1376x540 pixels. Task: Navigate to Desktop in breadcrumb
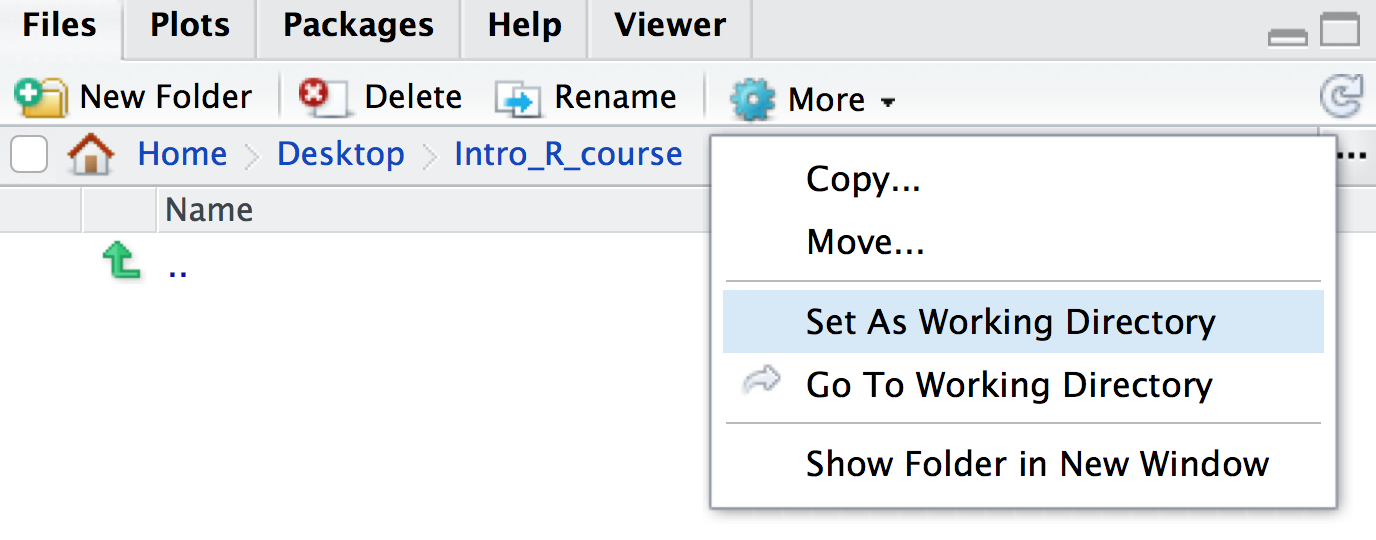340,154
